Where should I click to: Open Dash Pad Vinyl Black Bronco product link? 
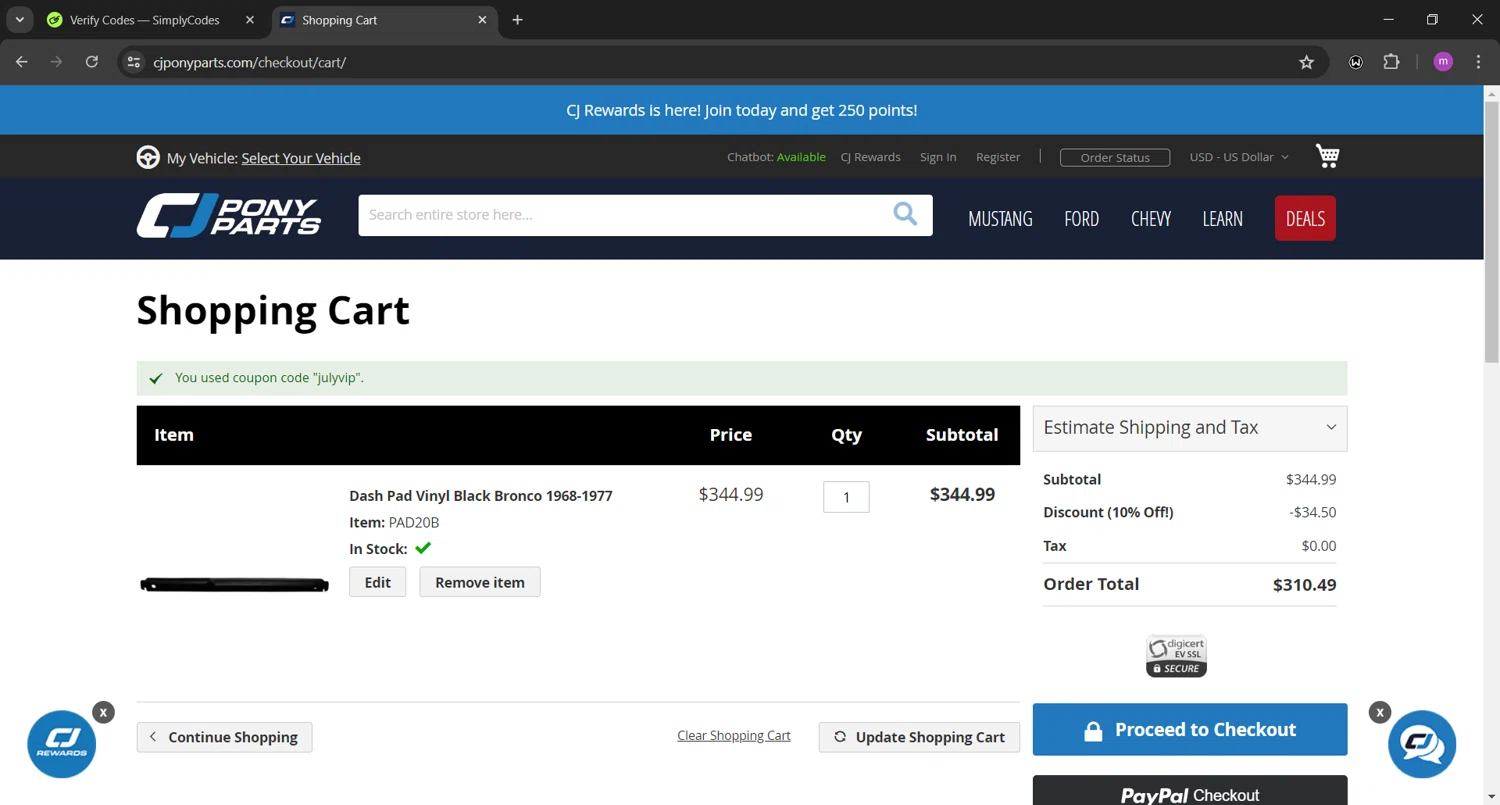tap(481, 496)
